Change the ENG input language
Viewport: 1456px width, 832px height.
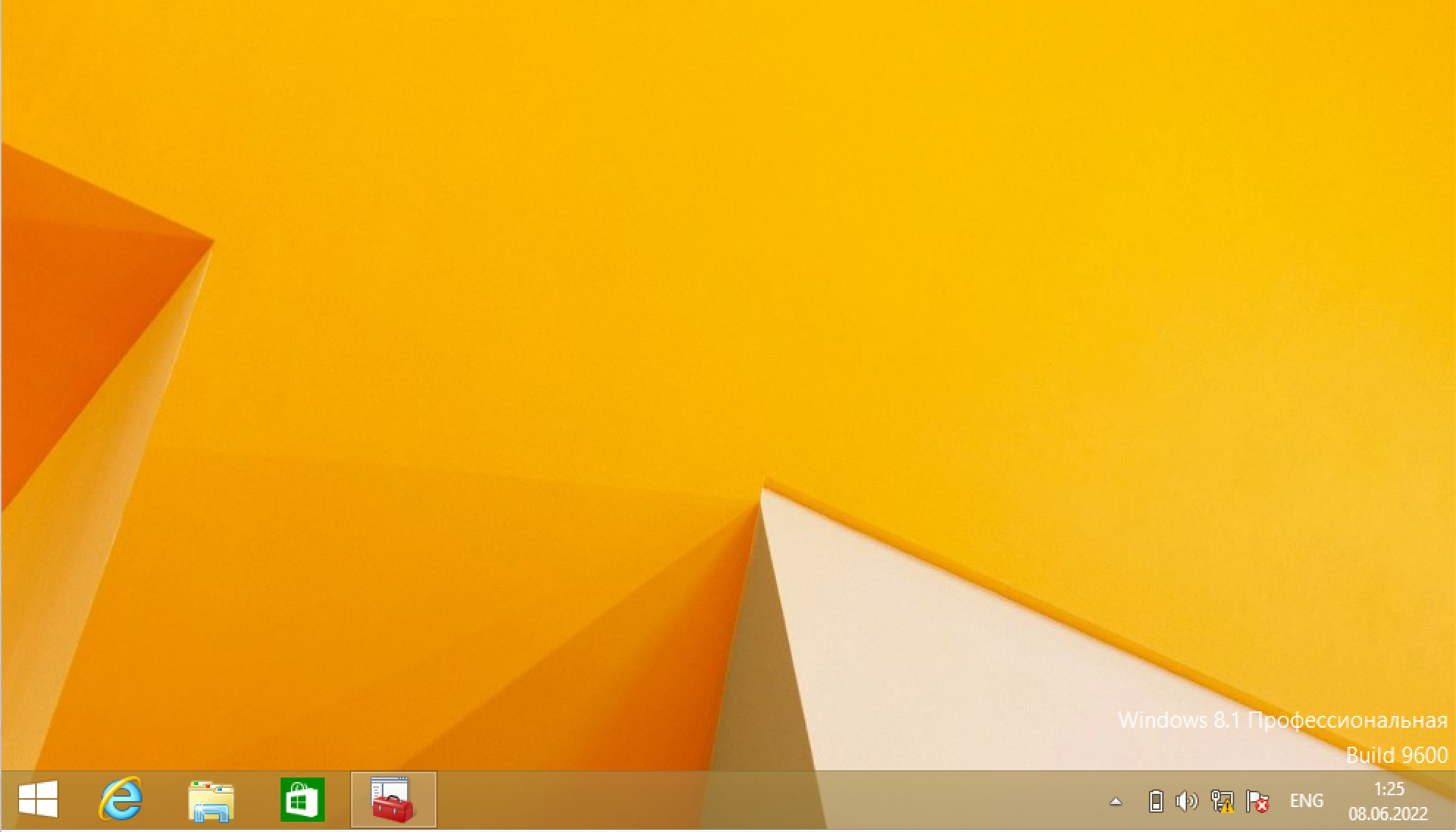click(x=1306, y=800)
